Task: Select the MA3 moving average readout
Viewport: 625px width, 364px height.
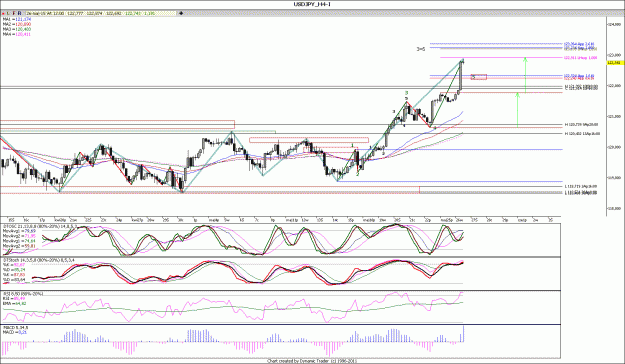Action: click(17, 29)
